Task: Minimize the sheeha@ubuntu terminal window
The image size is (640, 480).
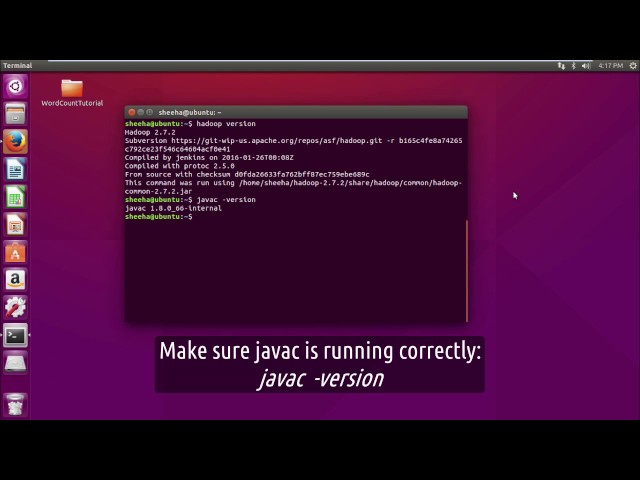Action: click(x=141, y=112)
